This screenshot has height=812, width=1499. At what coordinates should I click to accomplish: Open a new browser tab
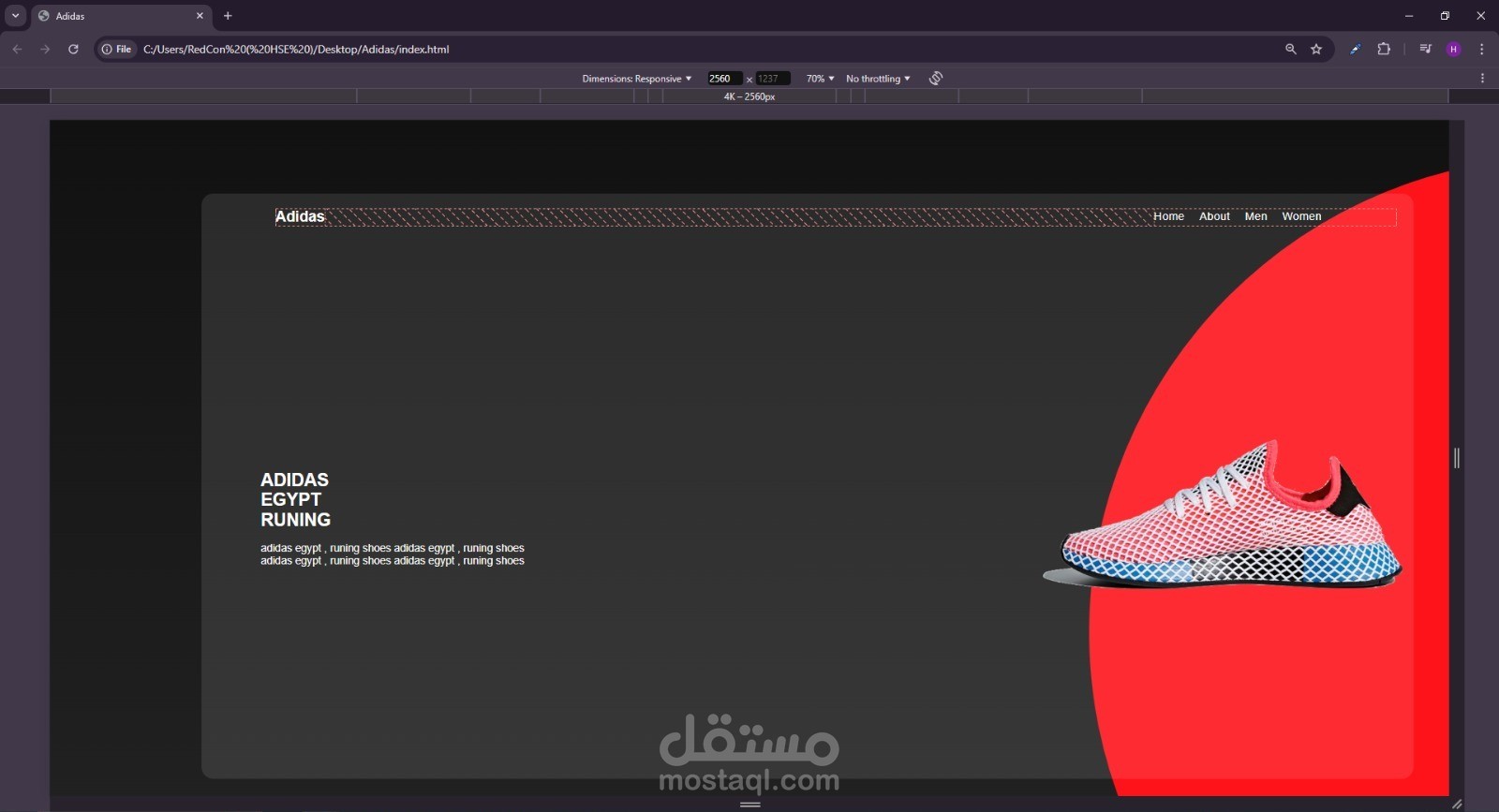coord(228,16)
